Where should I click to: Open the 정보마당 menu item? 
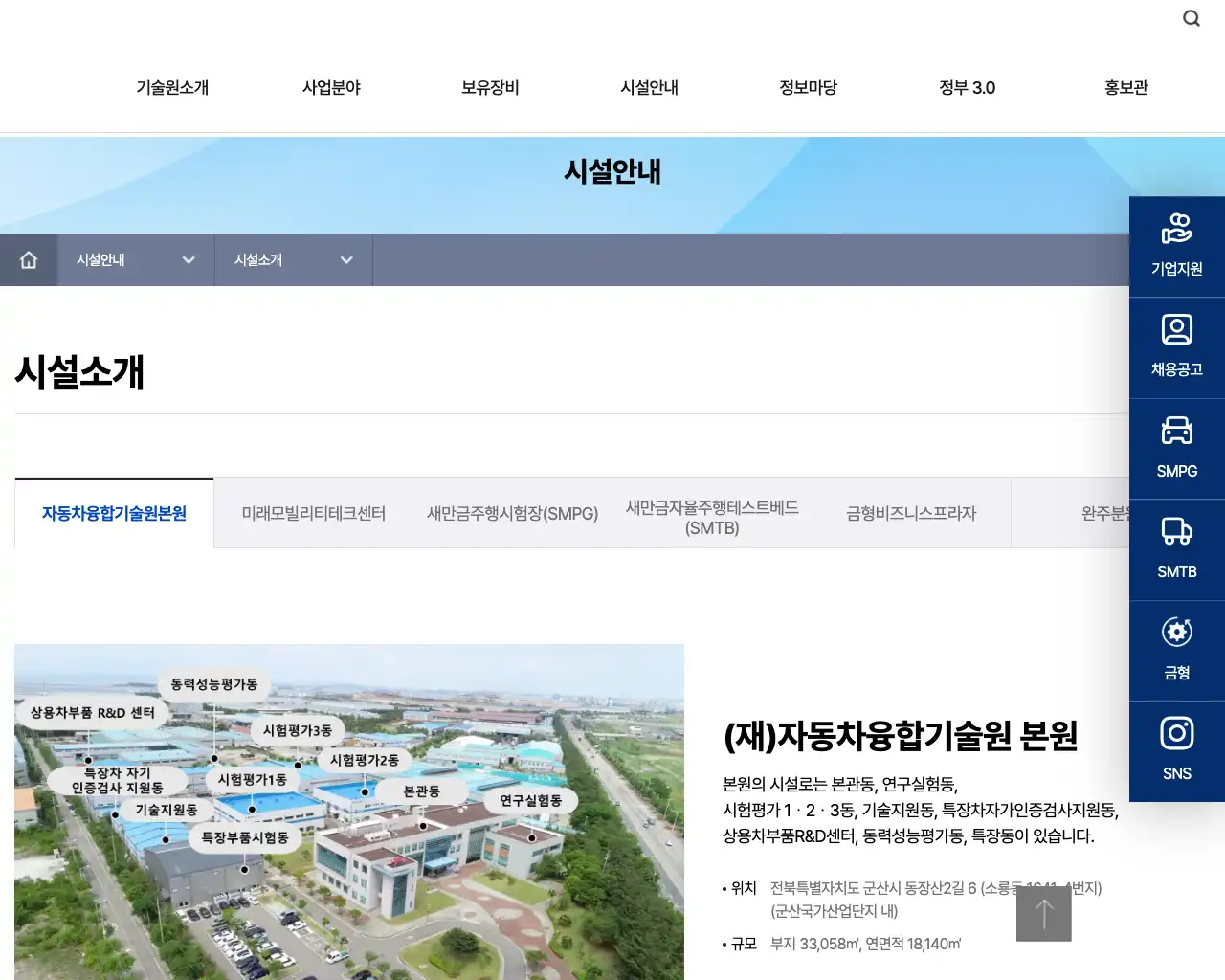808,87
